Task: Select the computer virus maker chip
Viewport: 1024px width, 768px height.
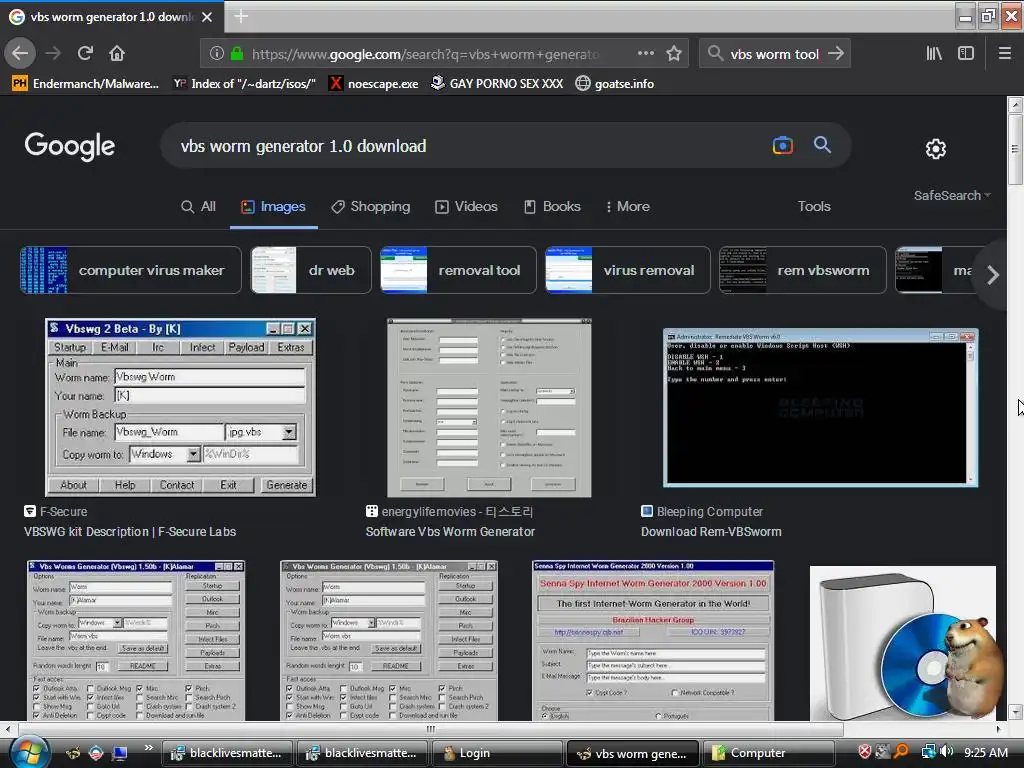Action: click(x=131, y=270)
